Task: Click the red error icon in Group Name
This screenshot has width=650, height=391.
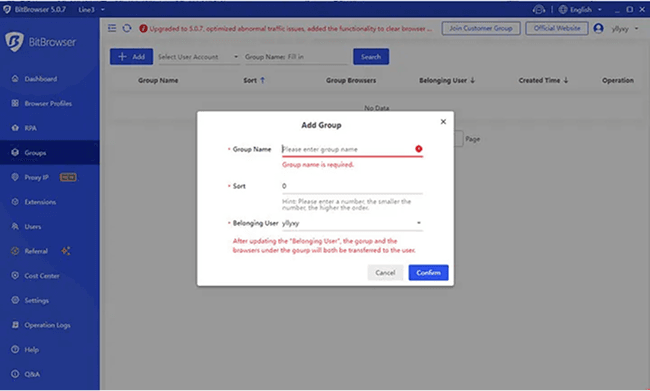Action: click(419, 149)
